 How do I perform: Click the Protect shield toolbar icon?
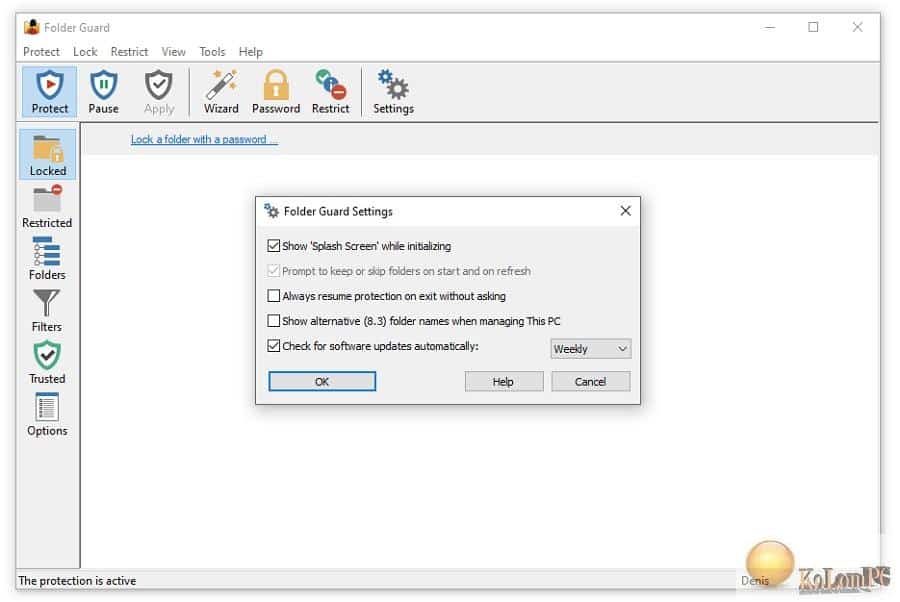(x=49, y=92)
